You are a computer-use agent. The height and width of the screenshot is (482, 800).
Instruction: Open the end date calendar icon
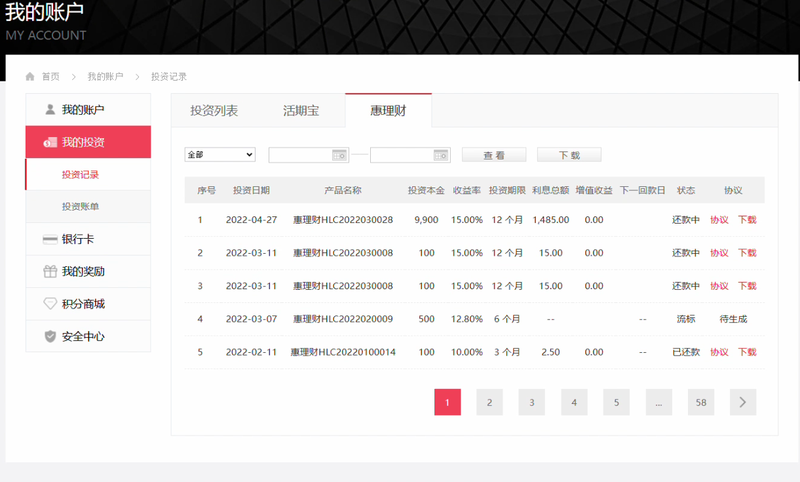tap(441, 155)
